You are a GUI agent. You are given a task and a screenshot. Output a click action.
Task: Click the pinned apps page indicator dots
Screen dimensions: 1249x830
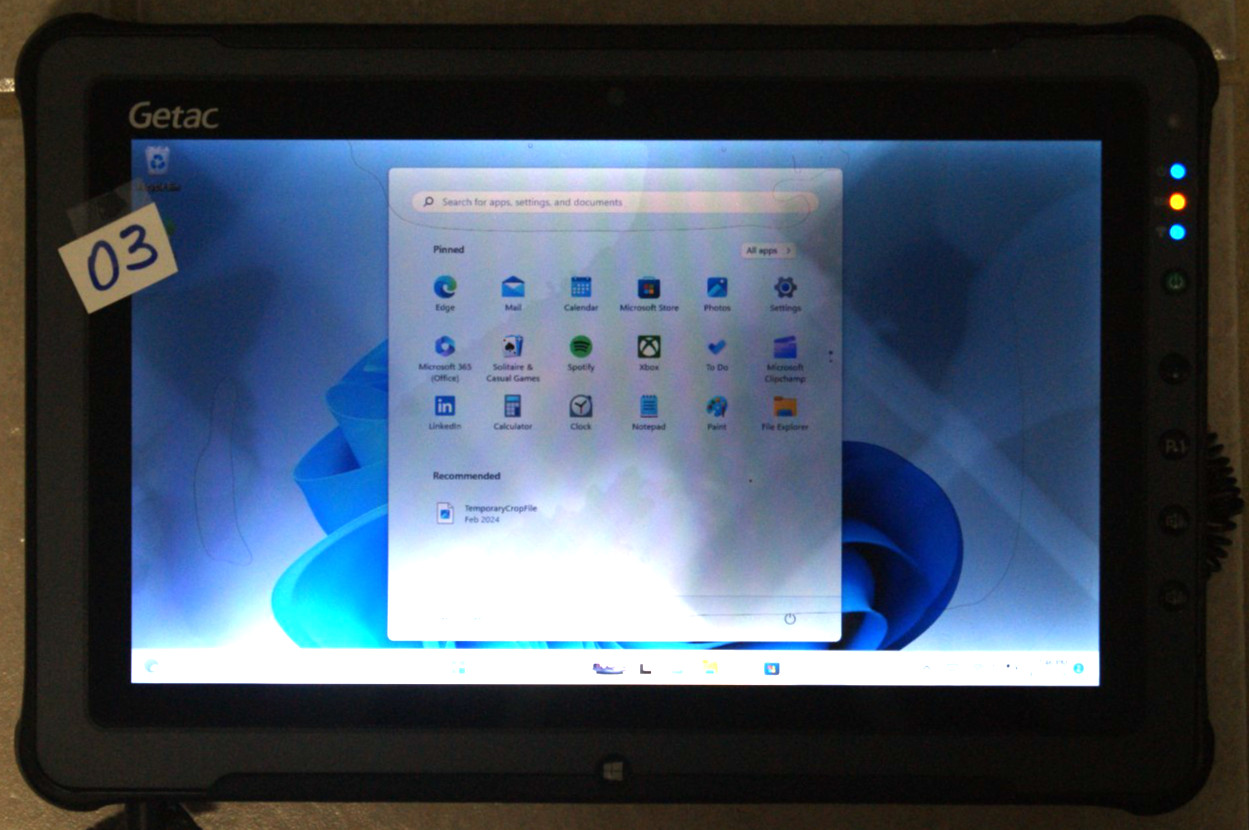(x=830, y=355)
